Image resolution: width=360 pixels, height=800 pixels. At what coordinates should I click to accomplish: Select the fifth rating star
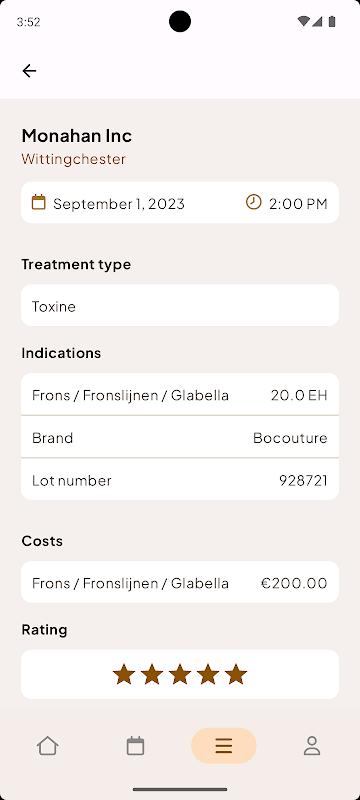click(236, 674)
